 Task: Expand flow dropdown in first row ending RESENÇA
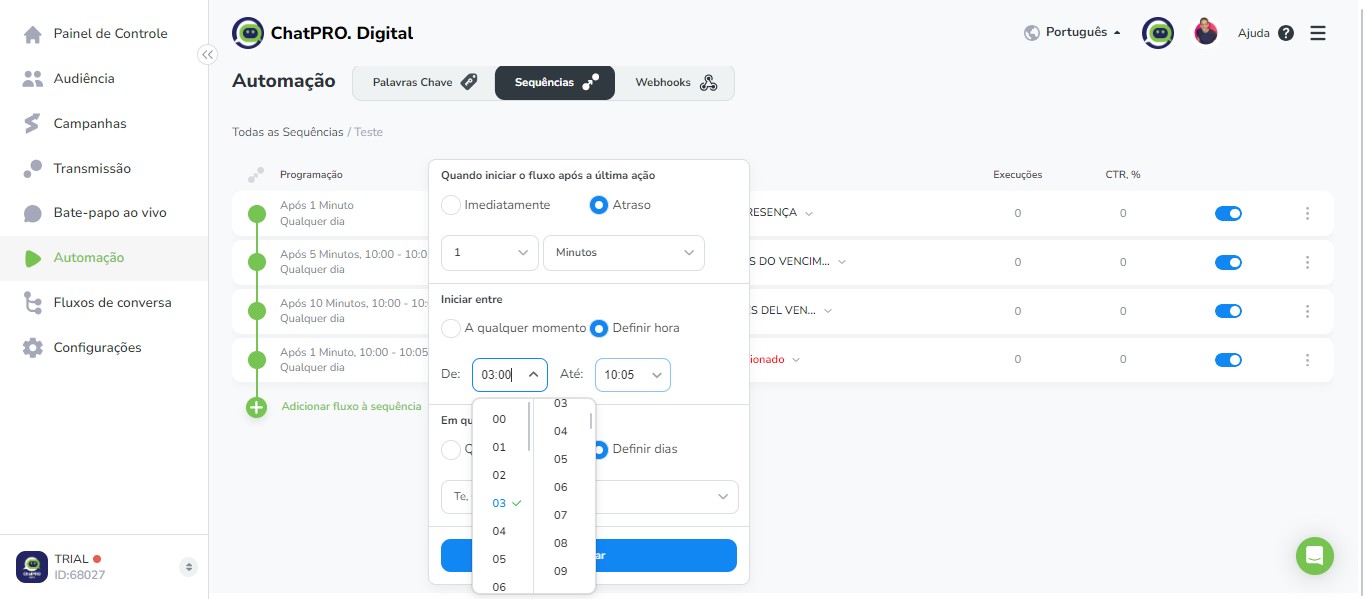[809, 213]
